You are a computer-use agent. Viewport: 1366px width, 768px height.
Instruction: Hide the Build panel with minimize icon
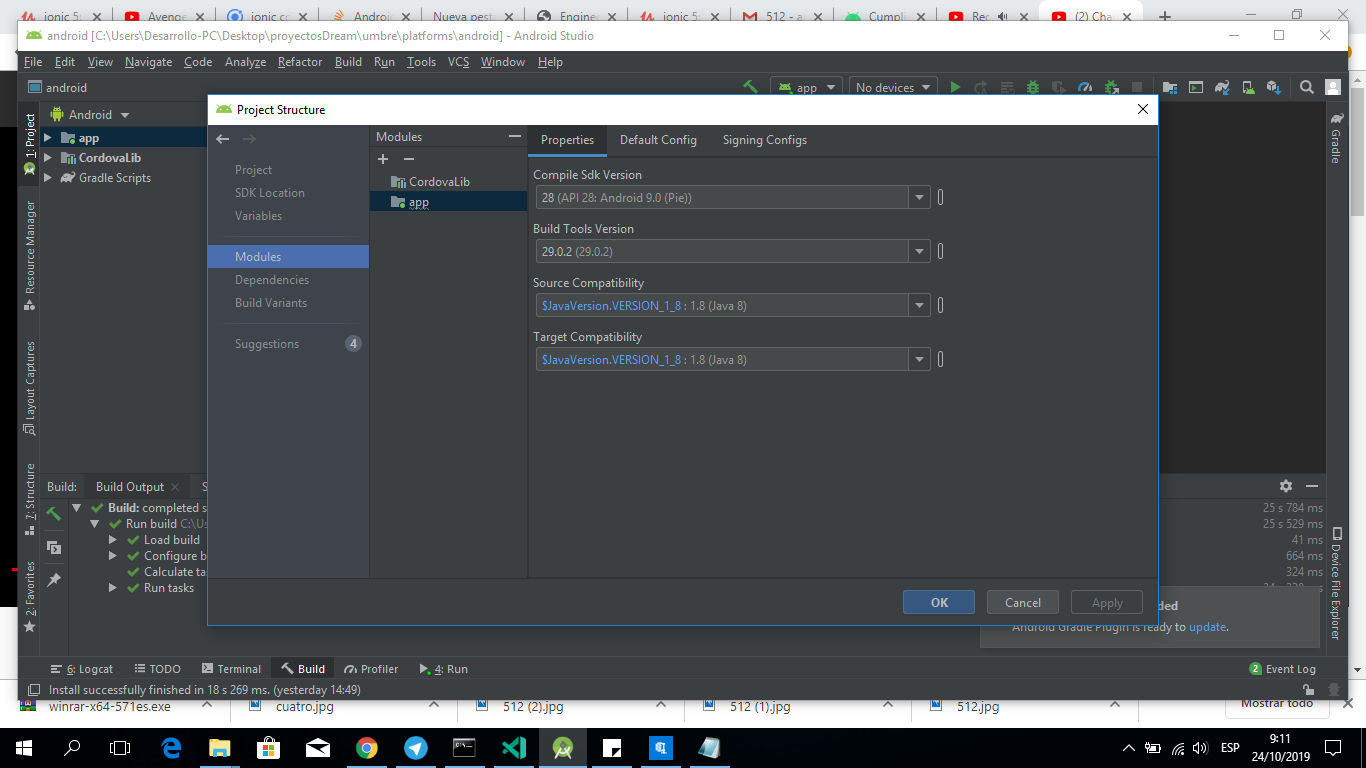1312,486
